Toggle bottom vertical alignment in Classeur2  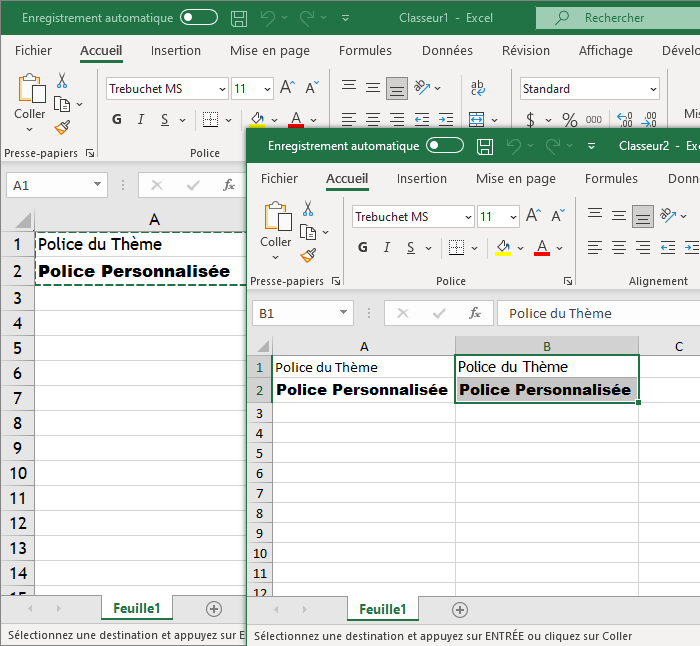click(643, 217)
